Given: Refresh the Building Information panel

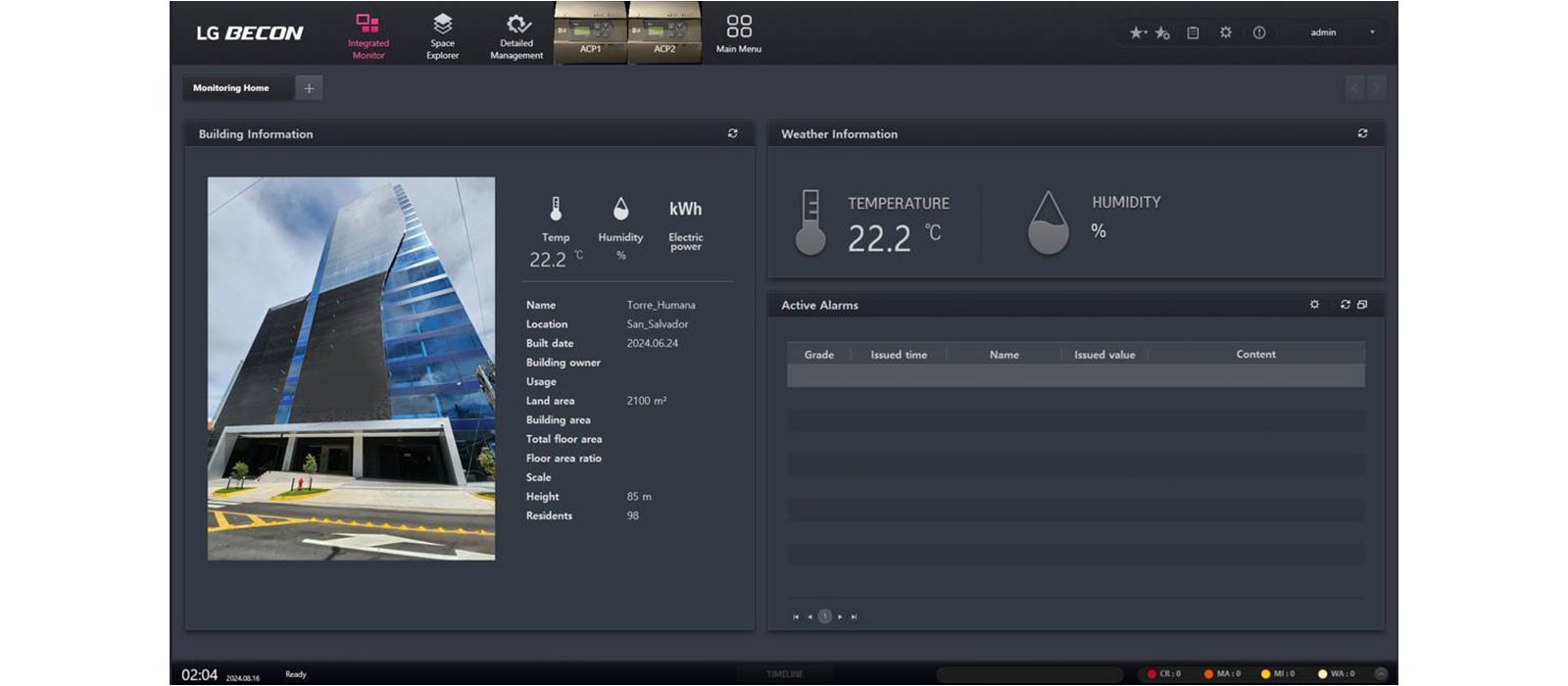Looking at the screenshot, I should [733, 133].
